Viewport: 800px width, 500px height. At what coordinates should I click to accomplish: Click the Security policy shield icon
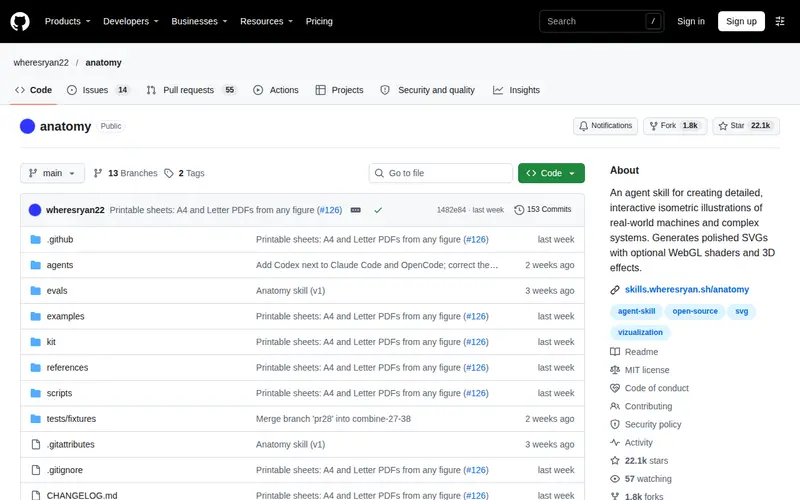[615, 424]
